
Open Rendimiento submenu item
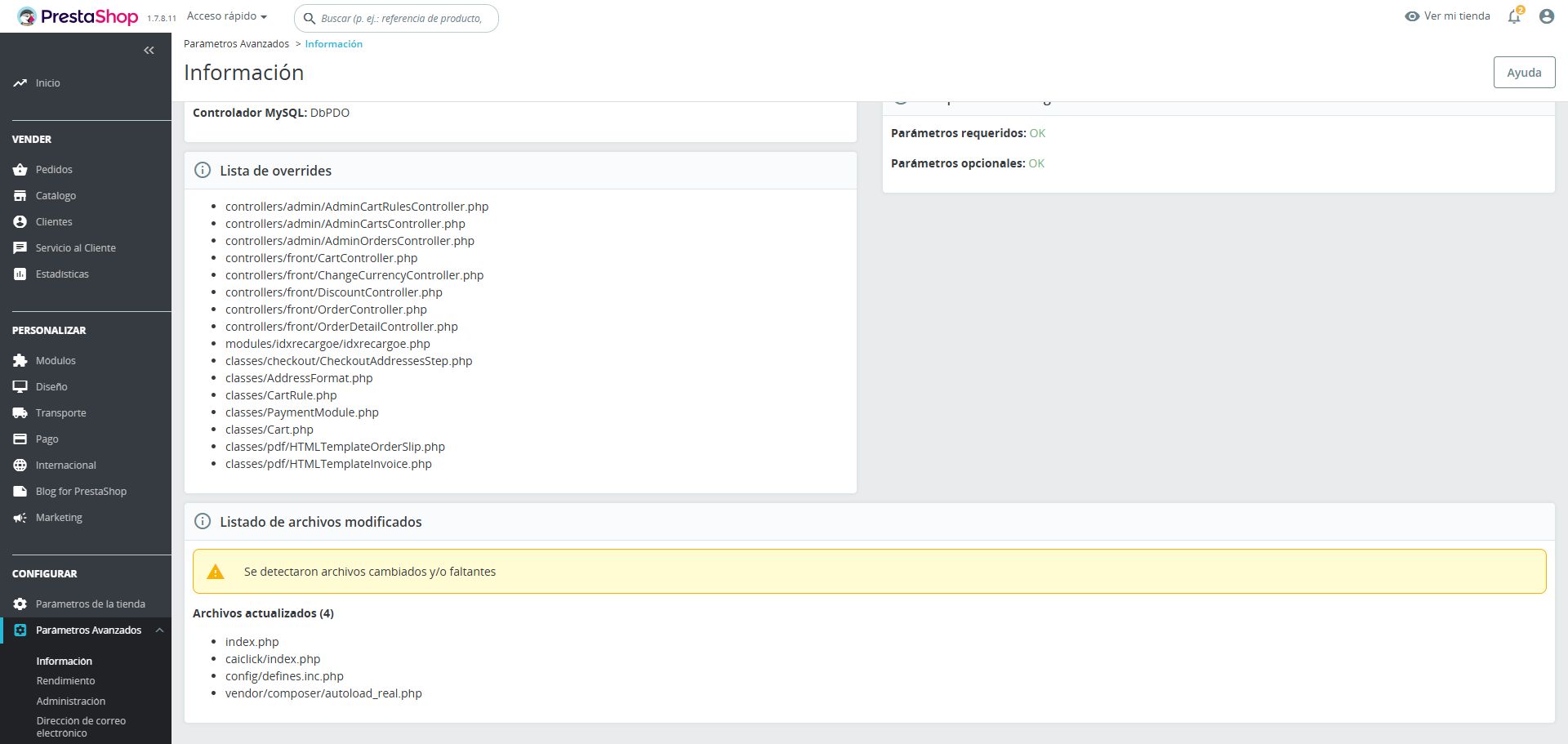pos(65,681)
